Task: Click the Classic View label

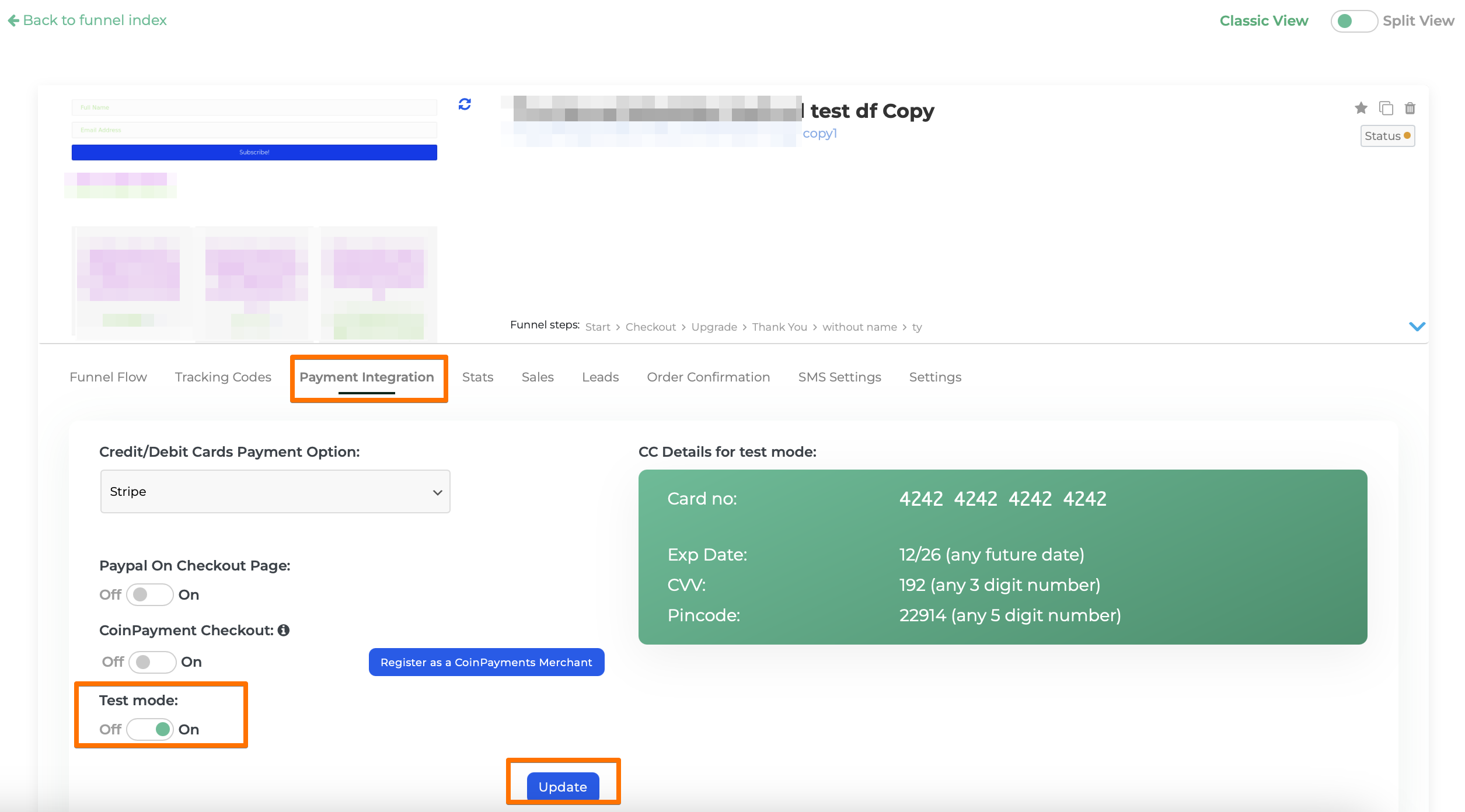Action: [1264, 21]
